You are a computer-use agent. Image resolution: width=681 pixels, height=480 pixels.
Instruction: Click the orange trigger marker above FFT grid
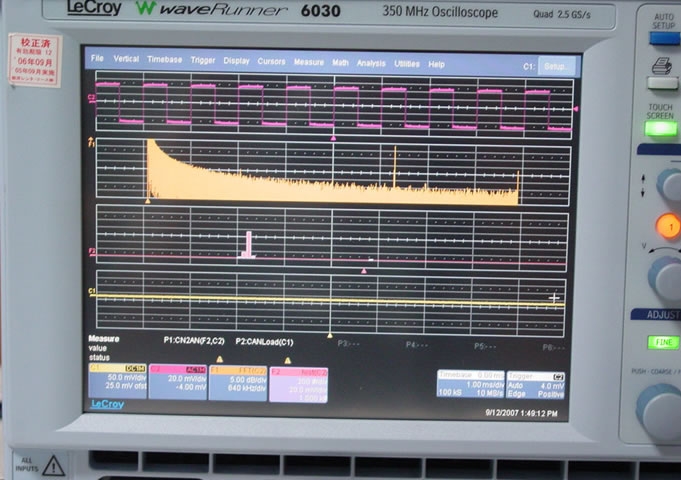click(333, 136)
